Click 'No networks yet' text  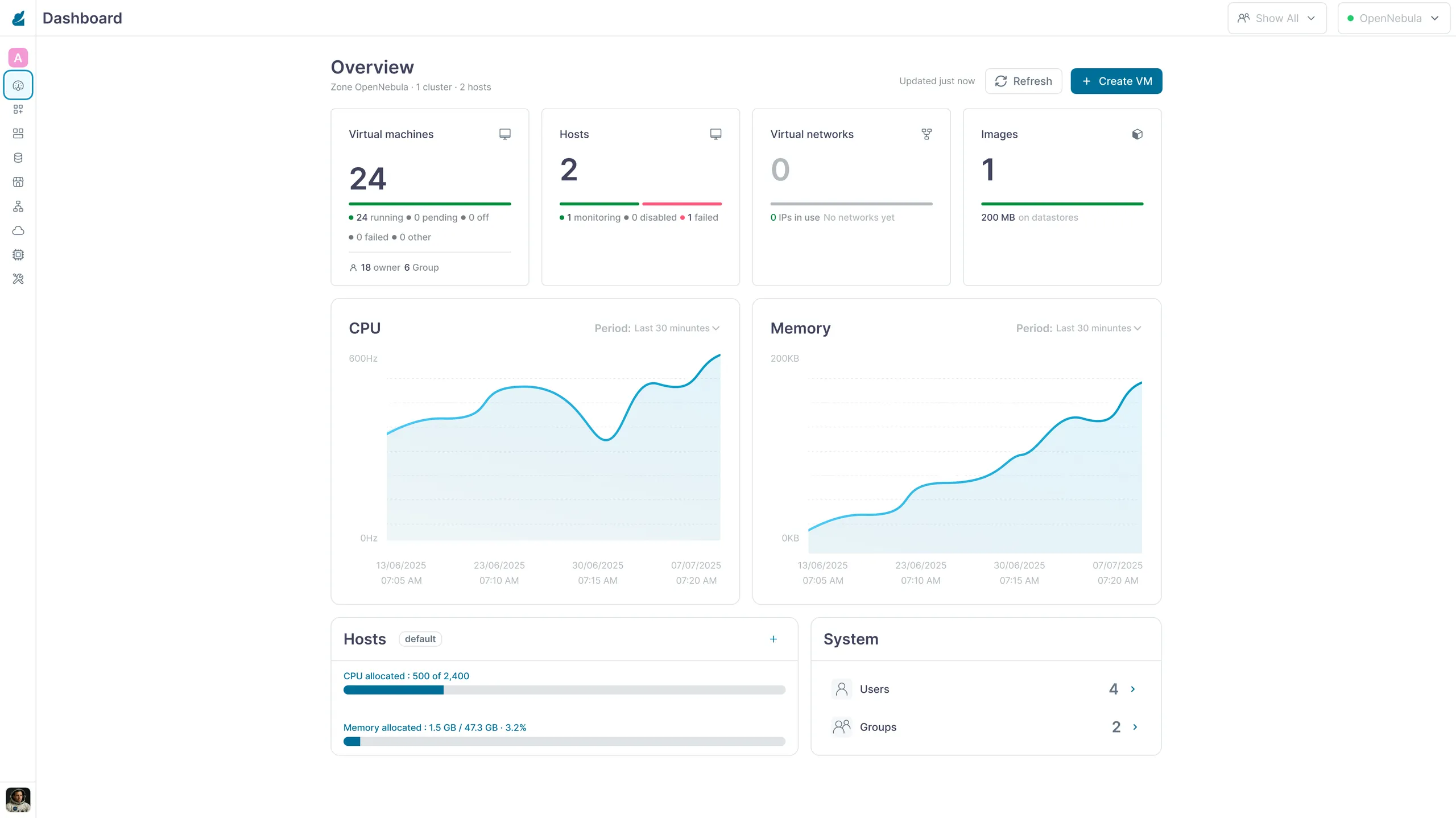tap(859, 217)
